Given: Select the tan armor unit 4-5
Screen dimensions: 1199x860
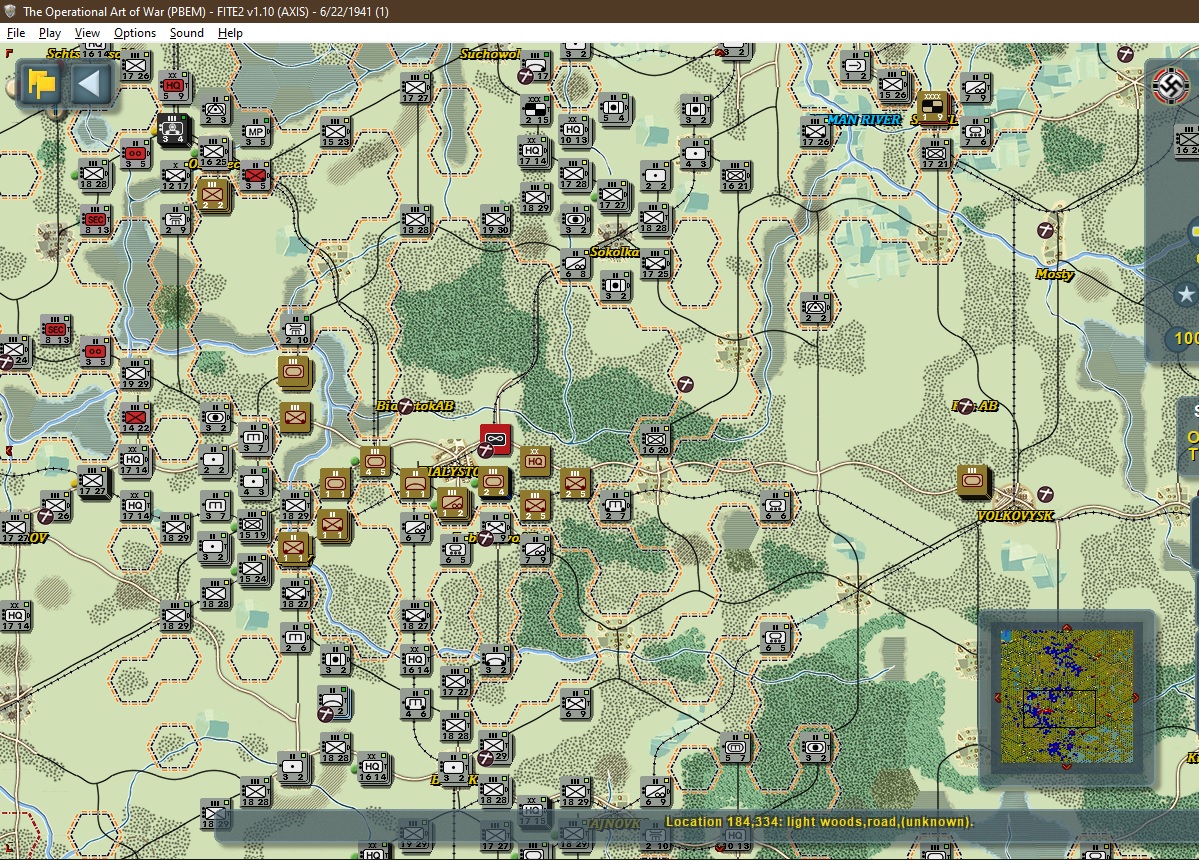Looking at the screenshot, I should (x=375, y=462).
